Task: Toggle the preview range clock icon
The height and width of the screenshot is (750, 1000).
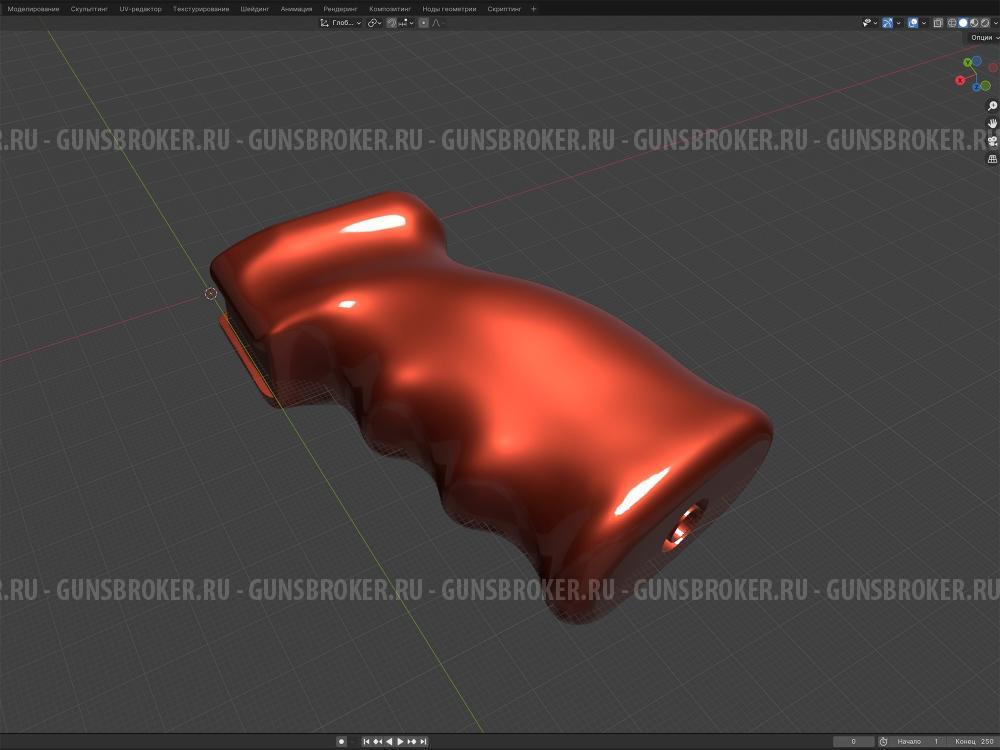Action: tap(883, 742)
